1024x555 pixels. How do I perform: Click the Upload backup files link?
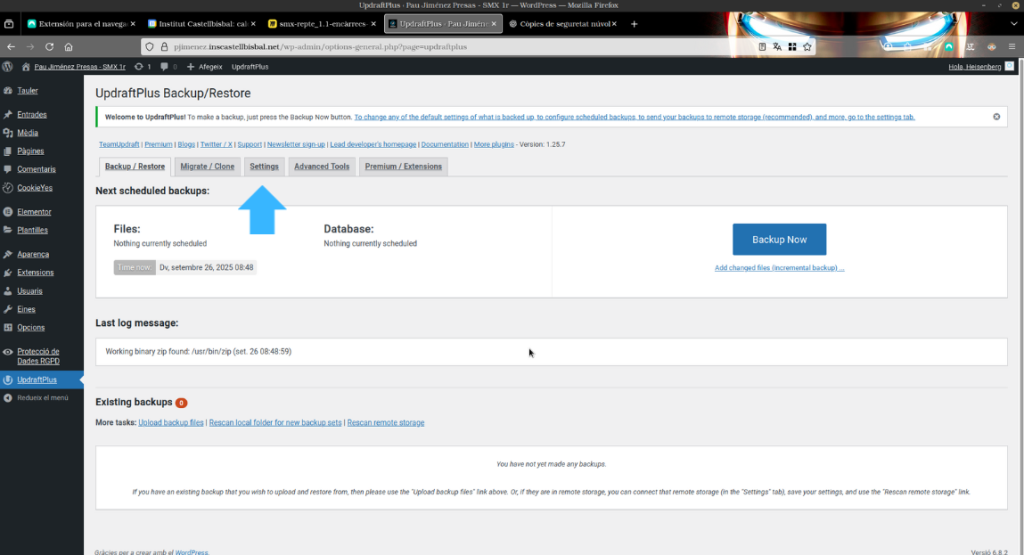click(171, 423)
